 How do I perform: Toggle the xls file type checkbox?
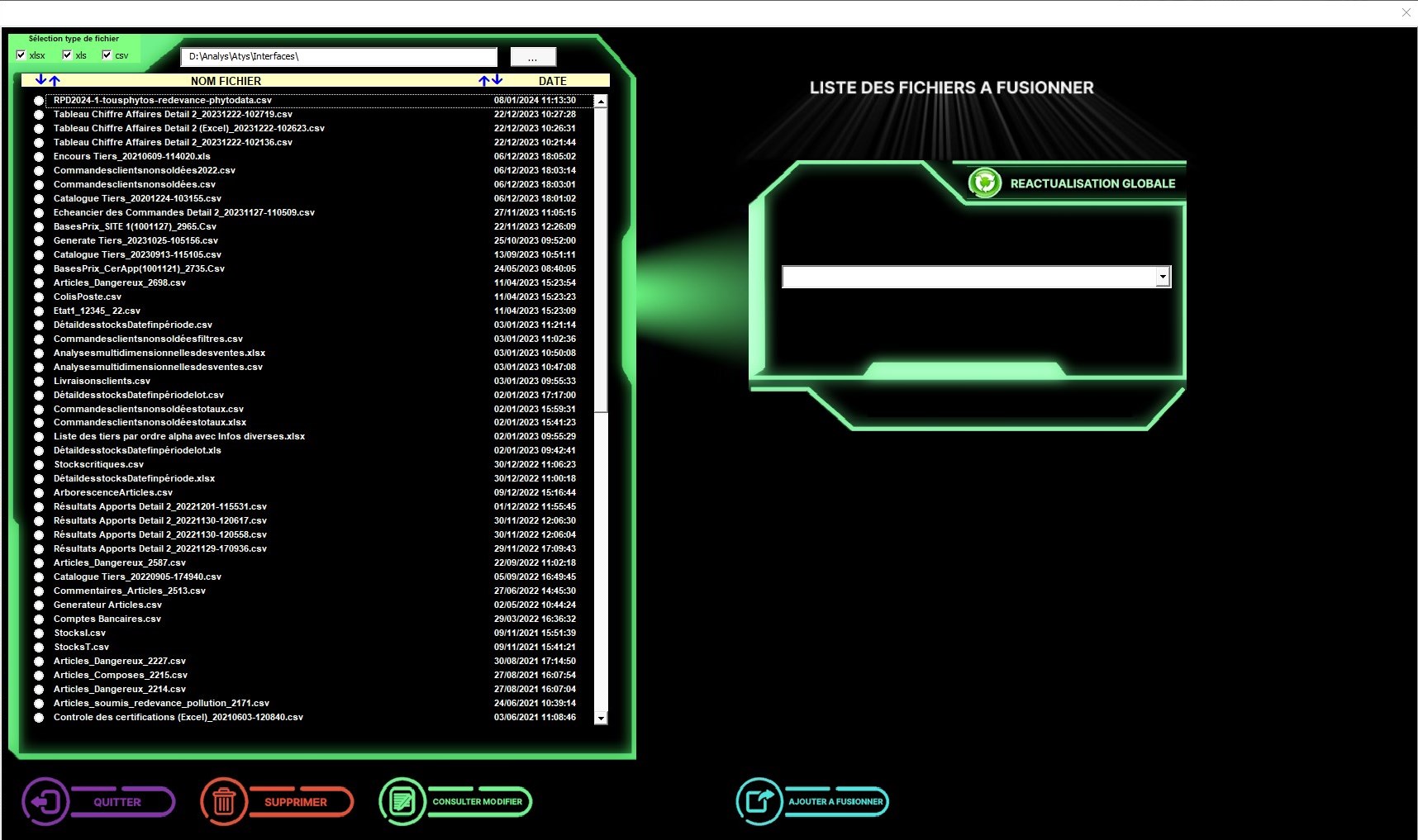coord(68,55)
